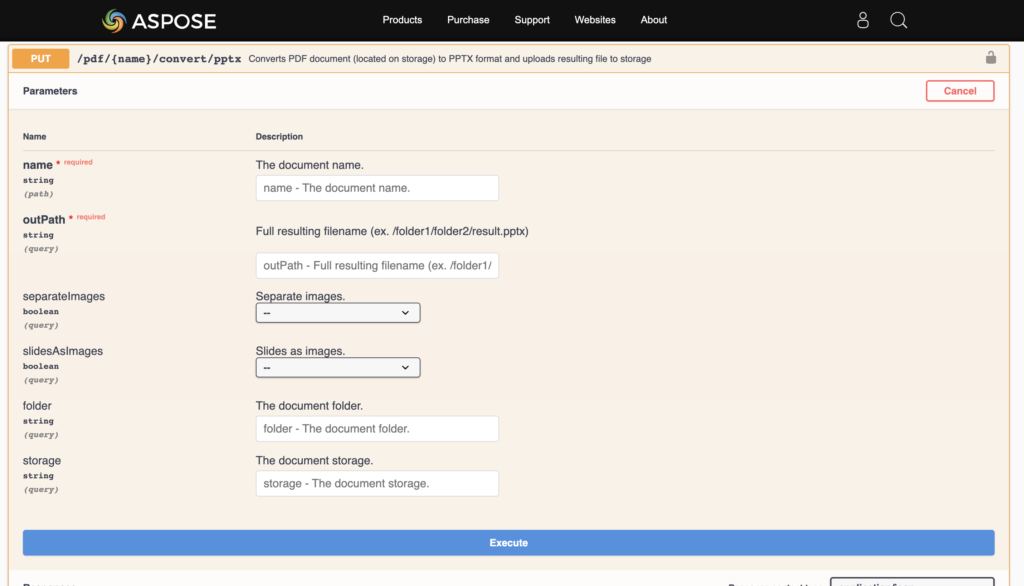Image resolution: width=1024 pixels, height=586 pixels.
Task: Open the Purchase menu
Action: pyautogui.click(x=468, y=20)
